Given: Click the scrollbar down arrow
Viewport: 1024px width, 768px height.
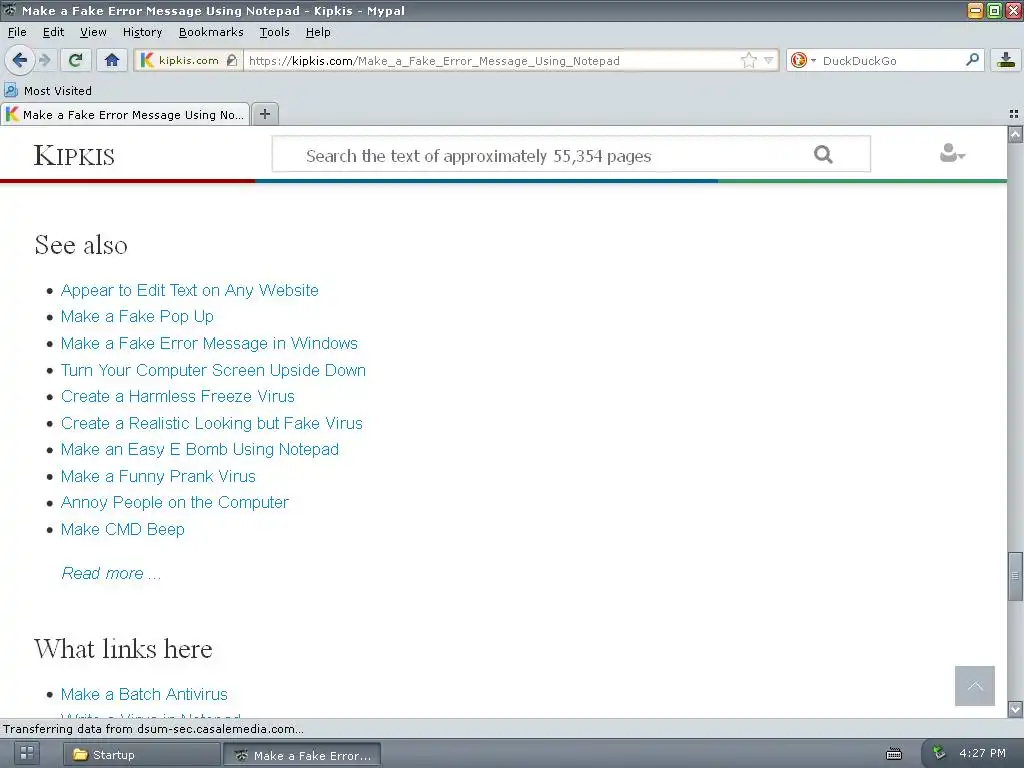Looking at the screenshot, I should 1015,709.
